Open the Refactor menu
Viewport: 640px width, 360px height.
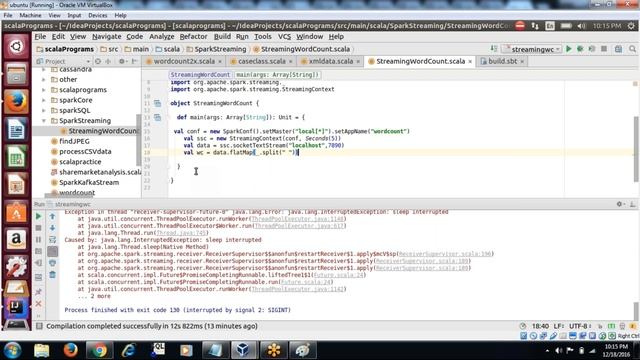[193, 36]
